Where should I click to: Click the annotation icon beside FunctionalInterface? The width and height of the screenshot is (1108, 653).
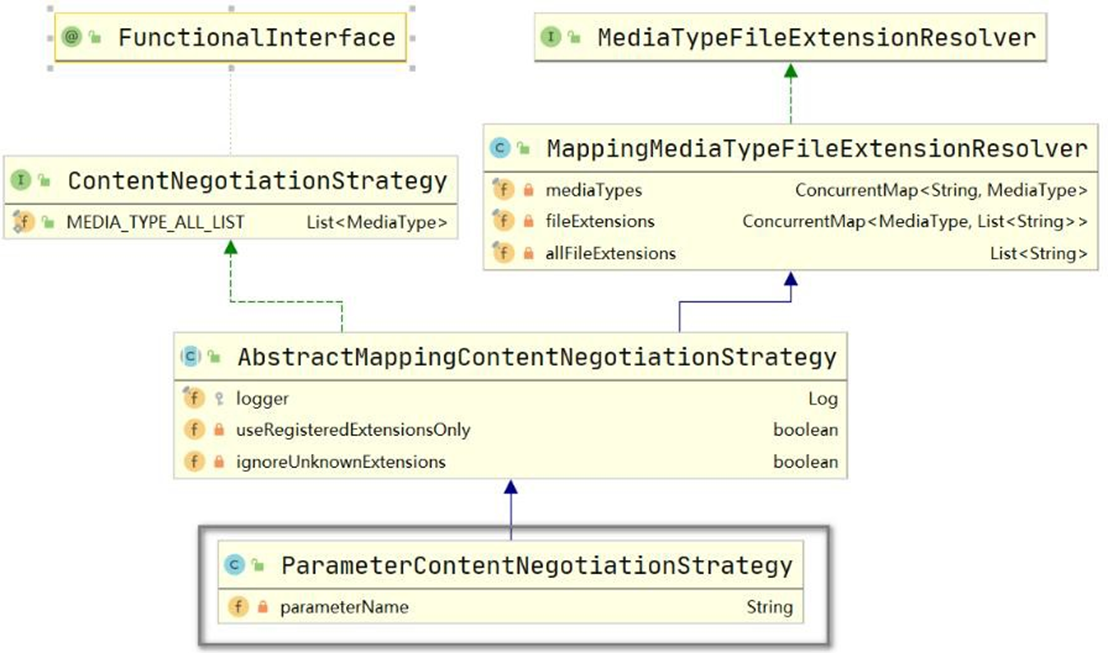pos(72,38)
